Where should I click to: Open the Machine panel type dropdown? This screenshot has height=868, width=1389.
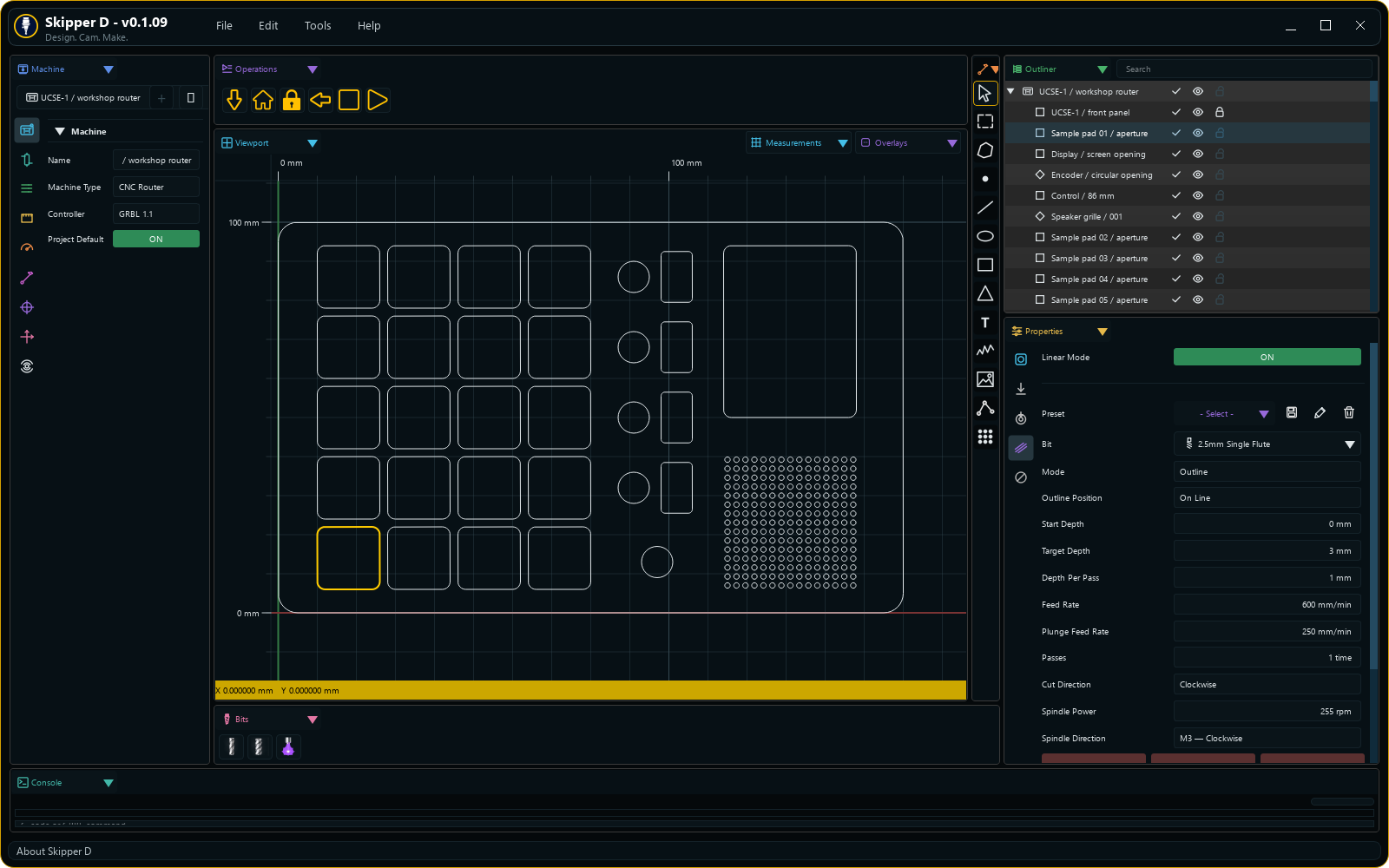[109, 69]
